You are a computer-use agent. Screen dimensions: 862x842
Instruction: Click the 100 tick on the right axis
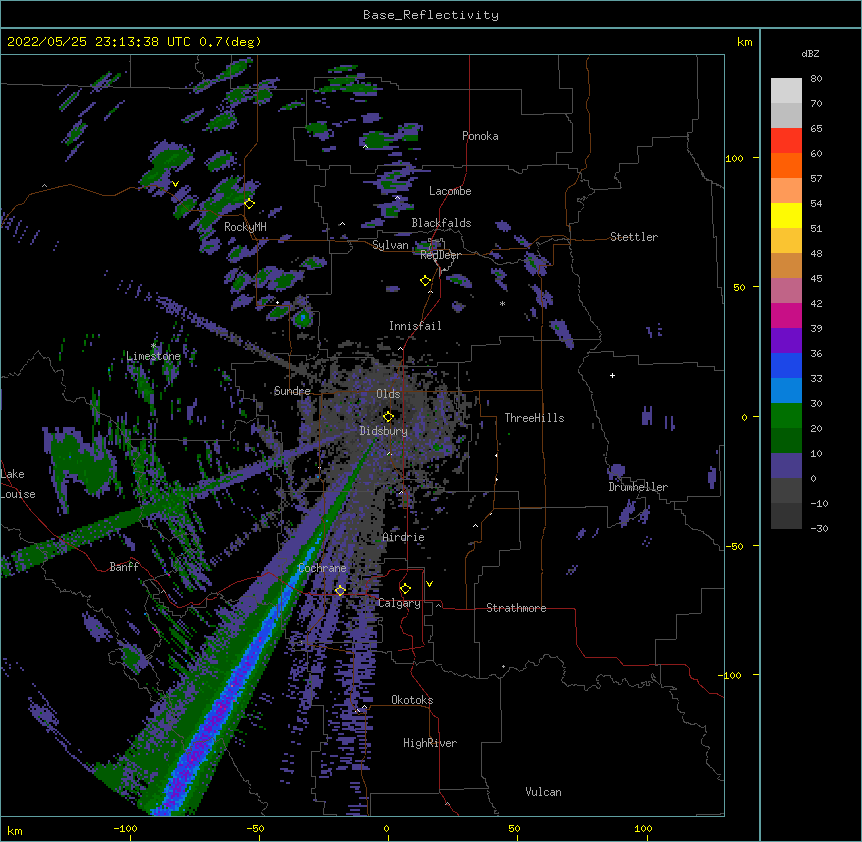(734, 158)
